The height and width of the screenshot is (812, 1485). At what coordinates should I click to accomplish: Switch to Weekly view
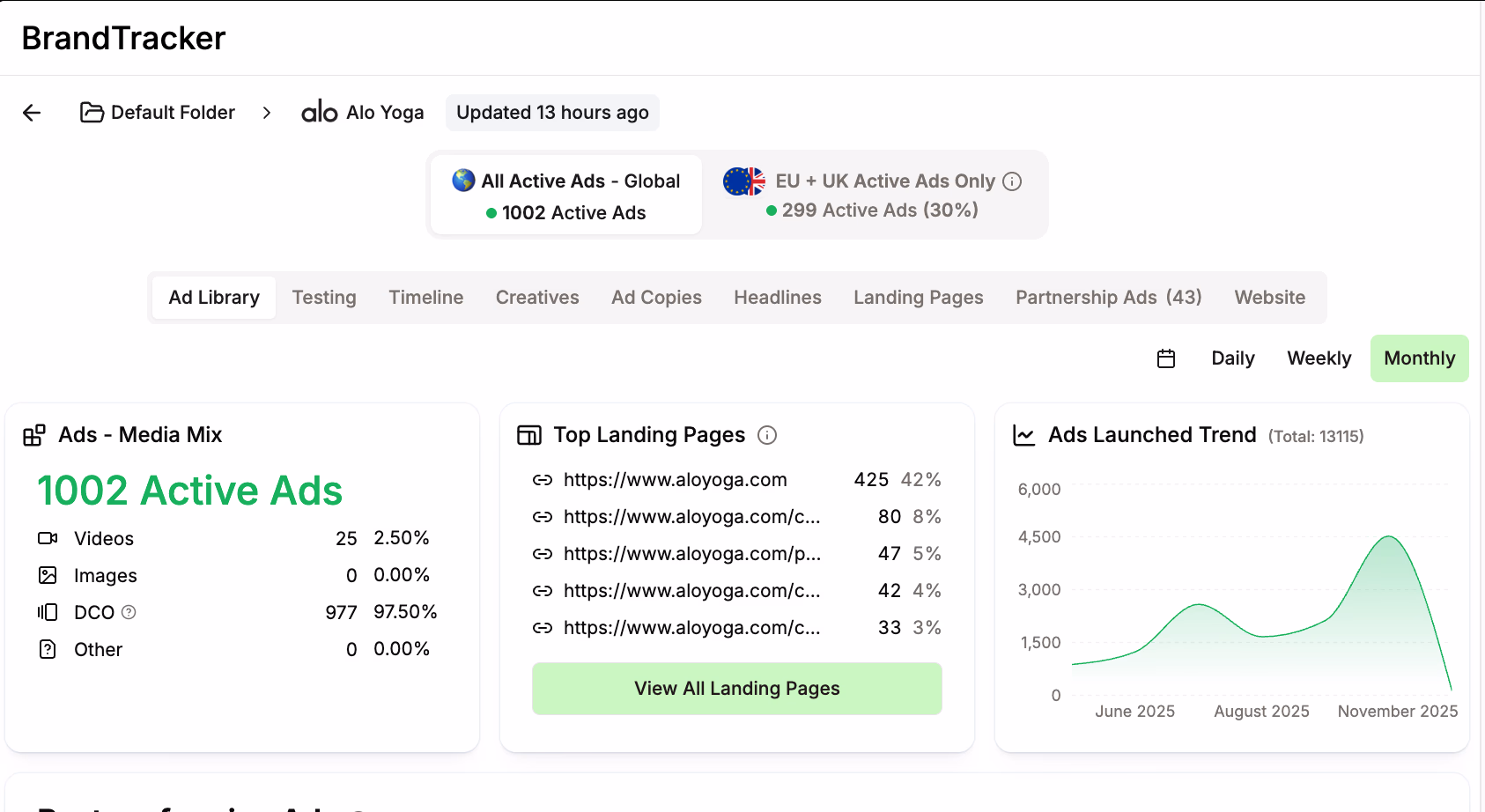[1319, 358]
